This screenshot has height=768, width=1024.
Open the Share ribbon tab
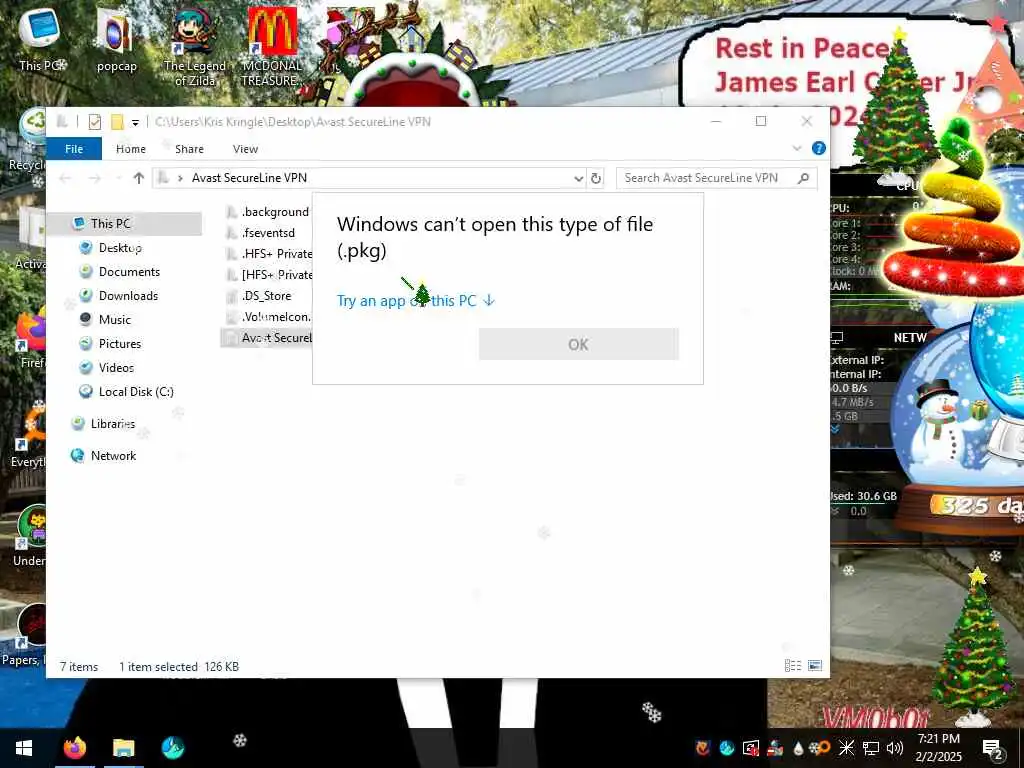(x=189, y=149)
